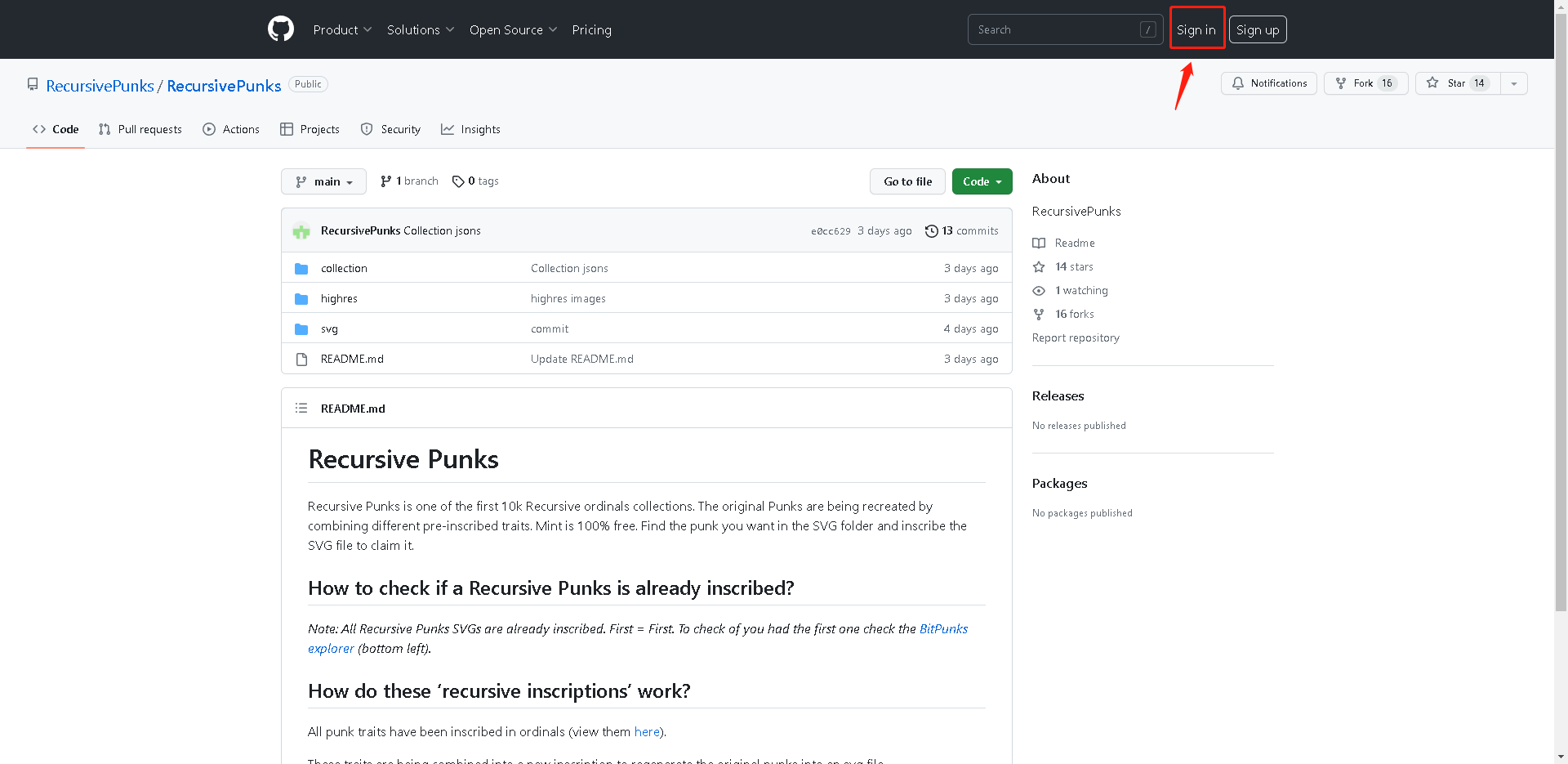The height and width of the screenshot is (764, 1568).
Task: Go to the Pricing page
Action: pos(591,29)
